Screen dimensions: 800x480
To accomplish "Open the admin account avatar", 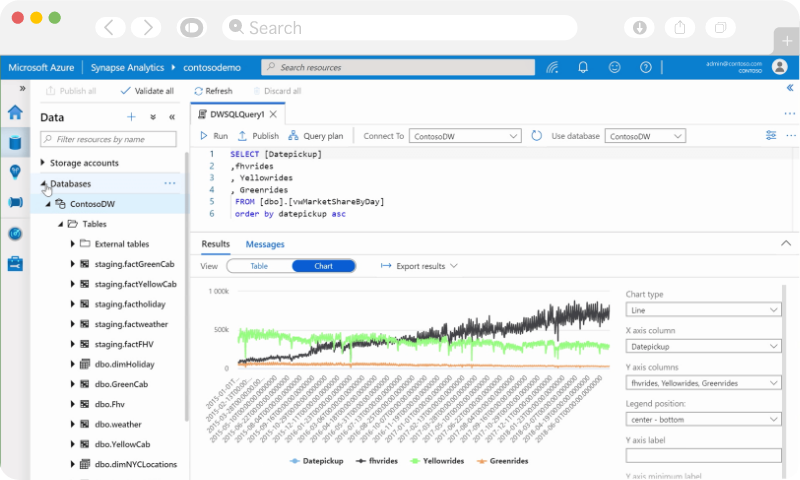I will [x=780, y=66].
